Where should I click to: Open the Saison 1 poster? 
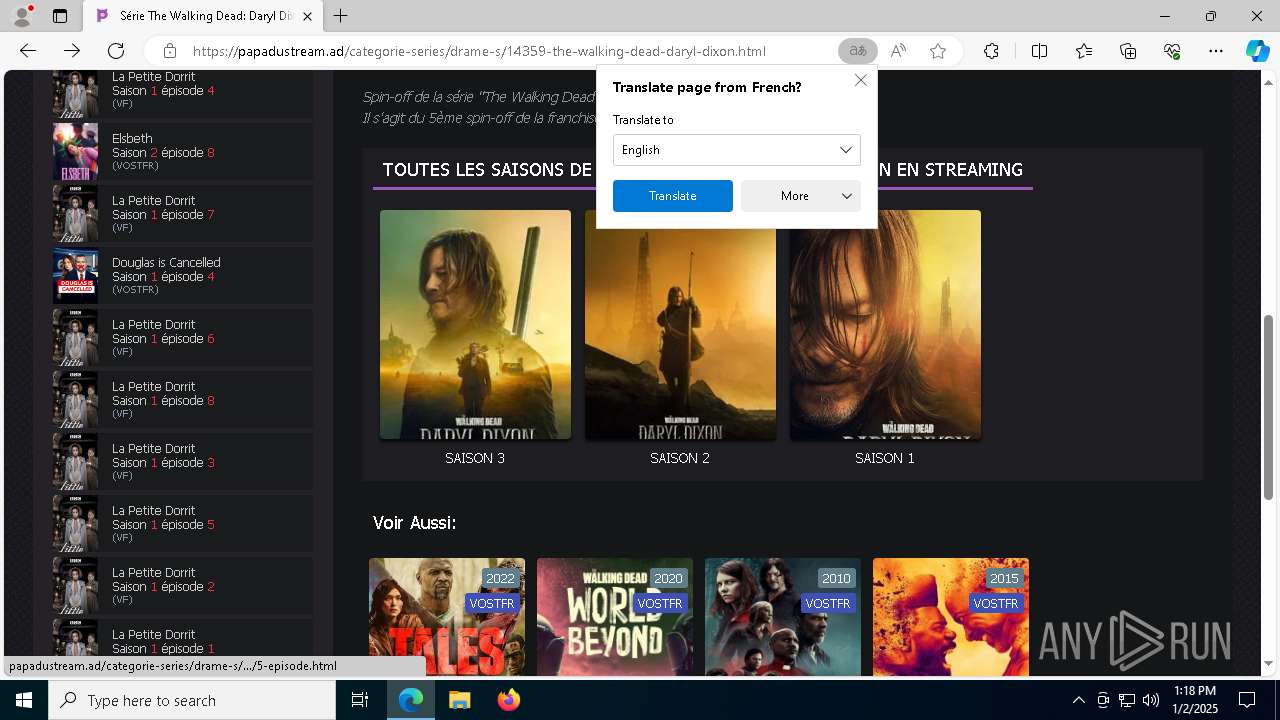click(x=885, y=325)
